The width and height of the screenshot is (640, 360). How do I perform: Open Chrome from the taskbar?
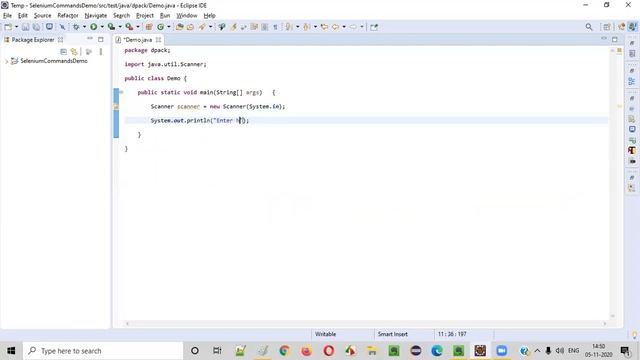pos(284,351)
